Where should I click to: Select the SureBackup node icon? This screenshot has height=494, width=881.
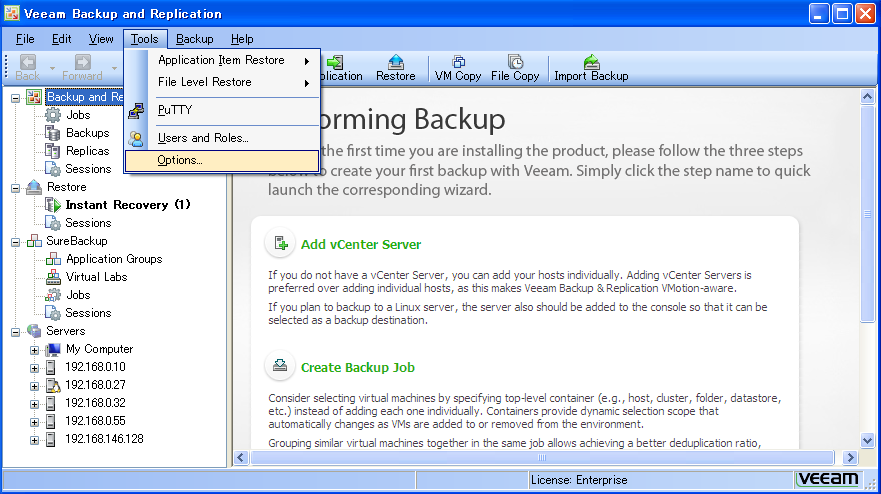pos(34,241)
